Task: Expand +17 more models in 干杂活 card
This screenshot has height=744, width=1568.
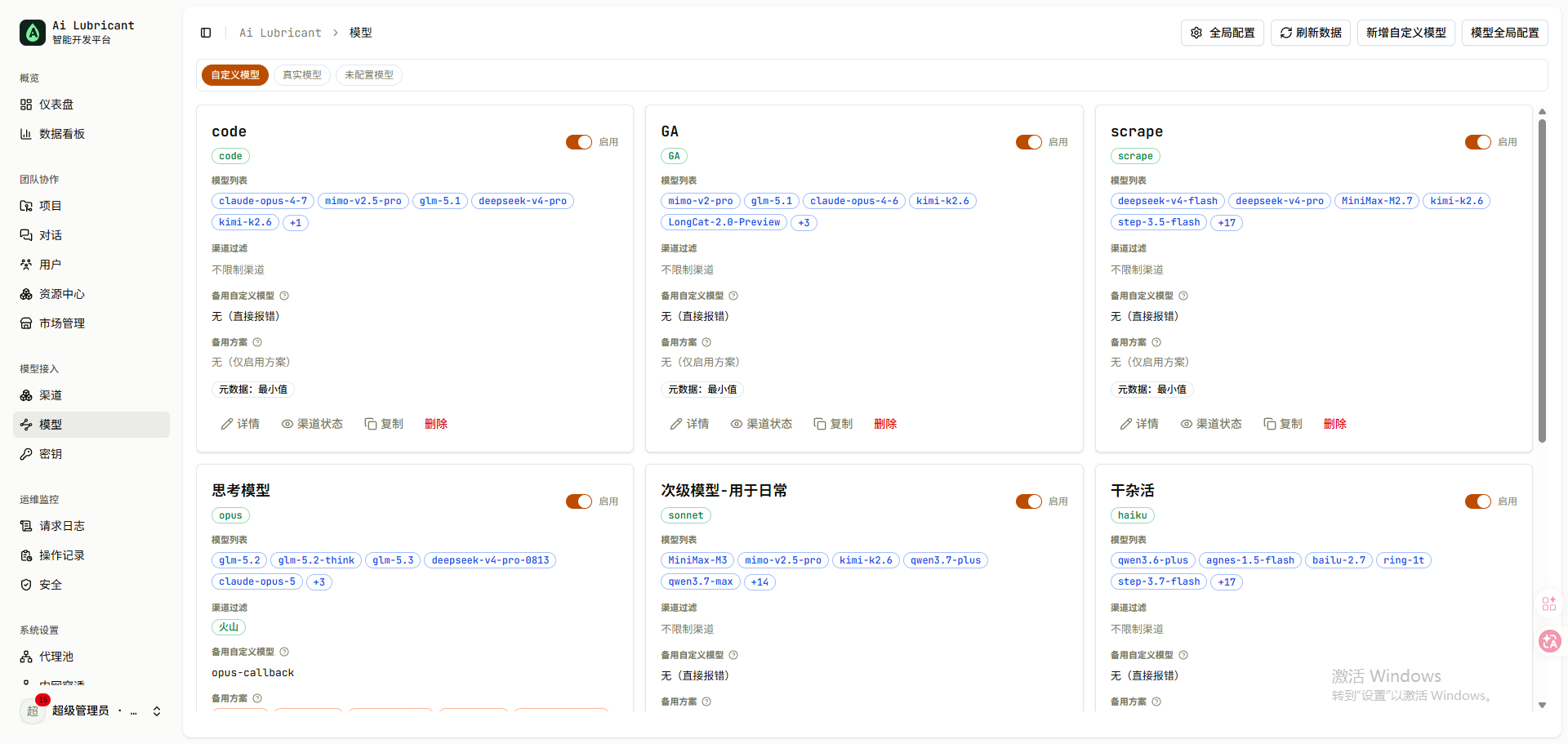Action: pos(1227,581)
